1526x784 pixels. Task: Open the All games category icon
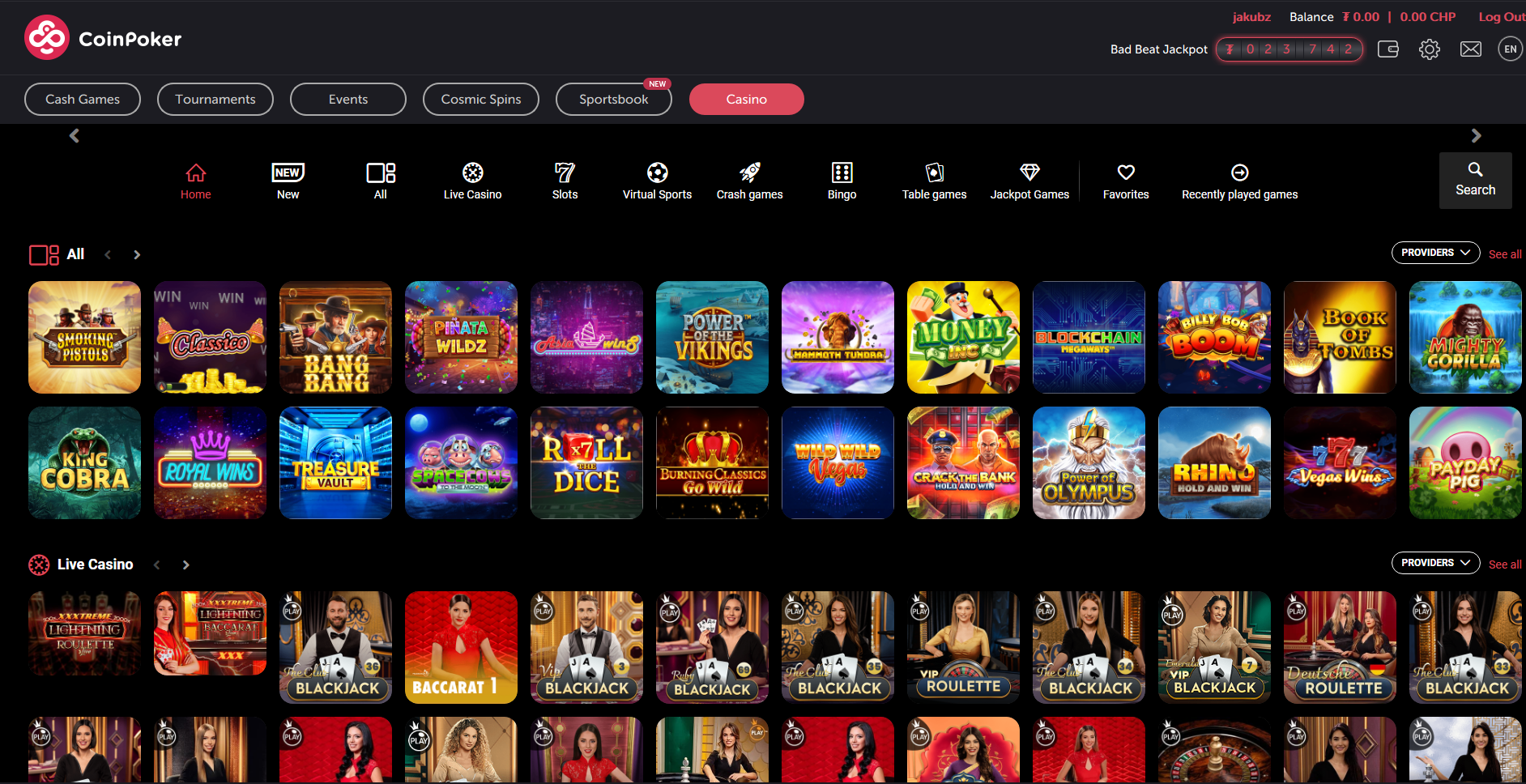[381, 181]
